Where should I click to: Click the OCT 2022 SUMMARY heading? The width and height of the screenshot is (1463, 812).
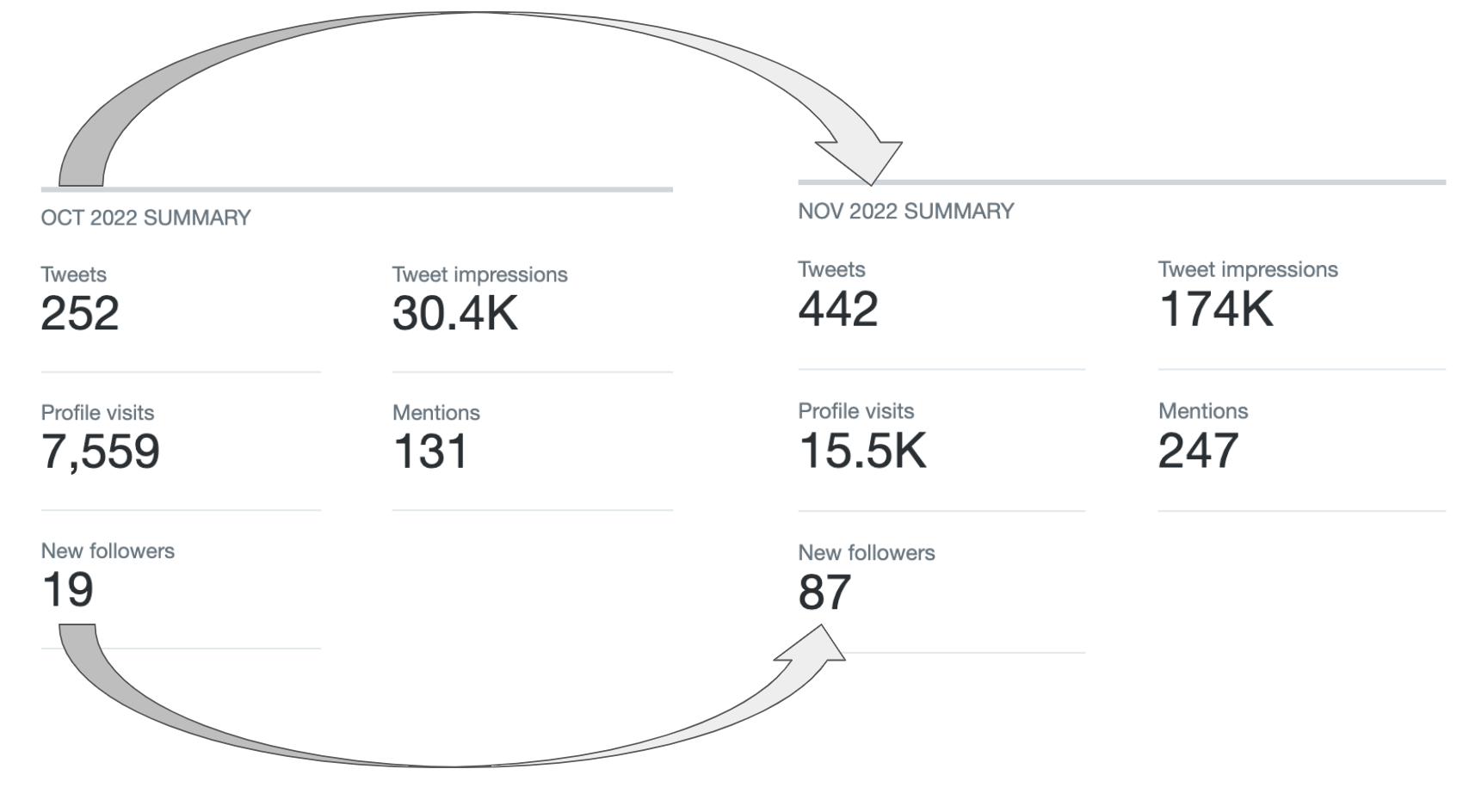(x=145, y=218)
